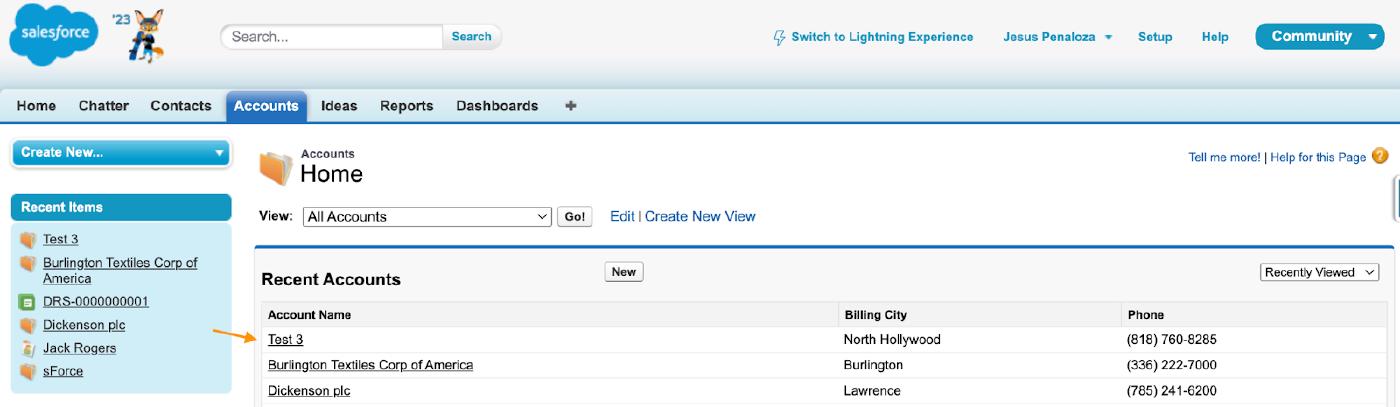Expand the Community app menu arrow
The image size is (1400, 407).
[1370, 37]
